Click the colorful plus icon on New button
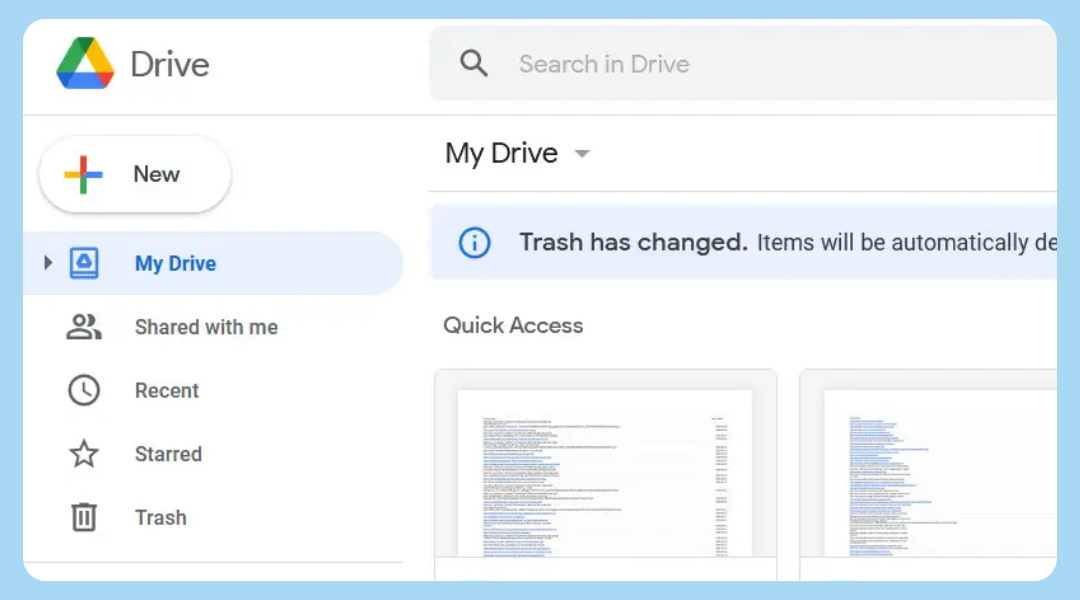The image size is (1080, 600). click(x=84, y=173)
